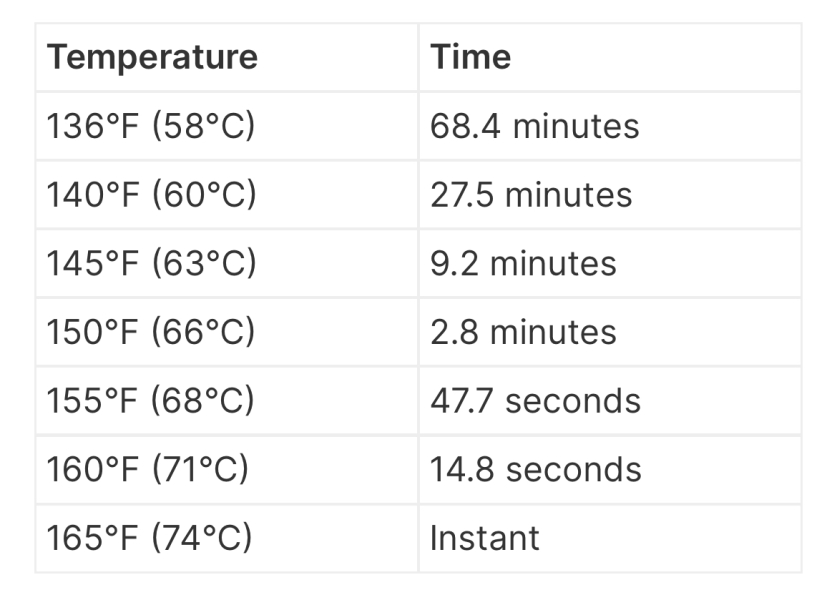Click the 2.8 minutes time cell
Image resolution: width=837 pixels, height=600 pixels.
click(523, 332)
